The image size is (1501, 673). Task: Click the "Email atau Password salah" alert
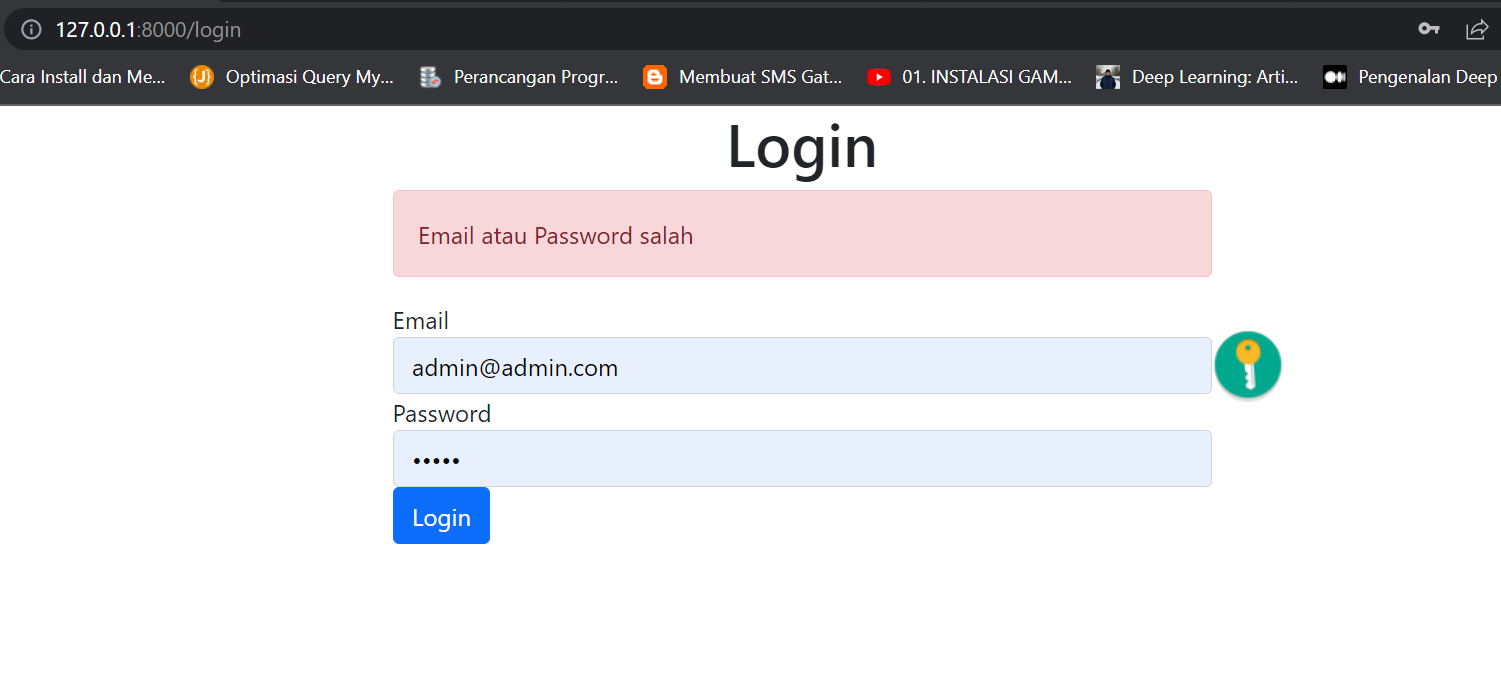tap(801, 234)
